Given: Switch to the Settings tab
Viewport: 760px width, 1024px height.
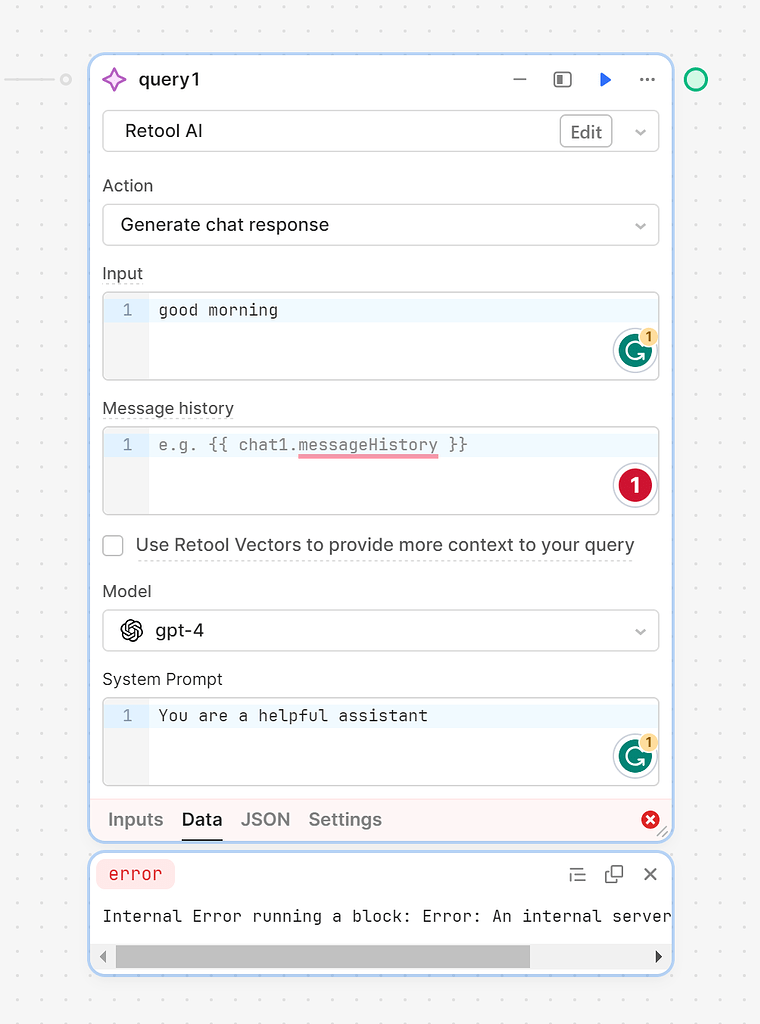Looking at the screenshot, I should [344, 819].
